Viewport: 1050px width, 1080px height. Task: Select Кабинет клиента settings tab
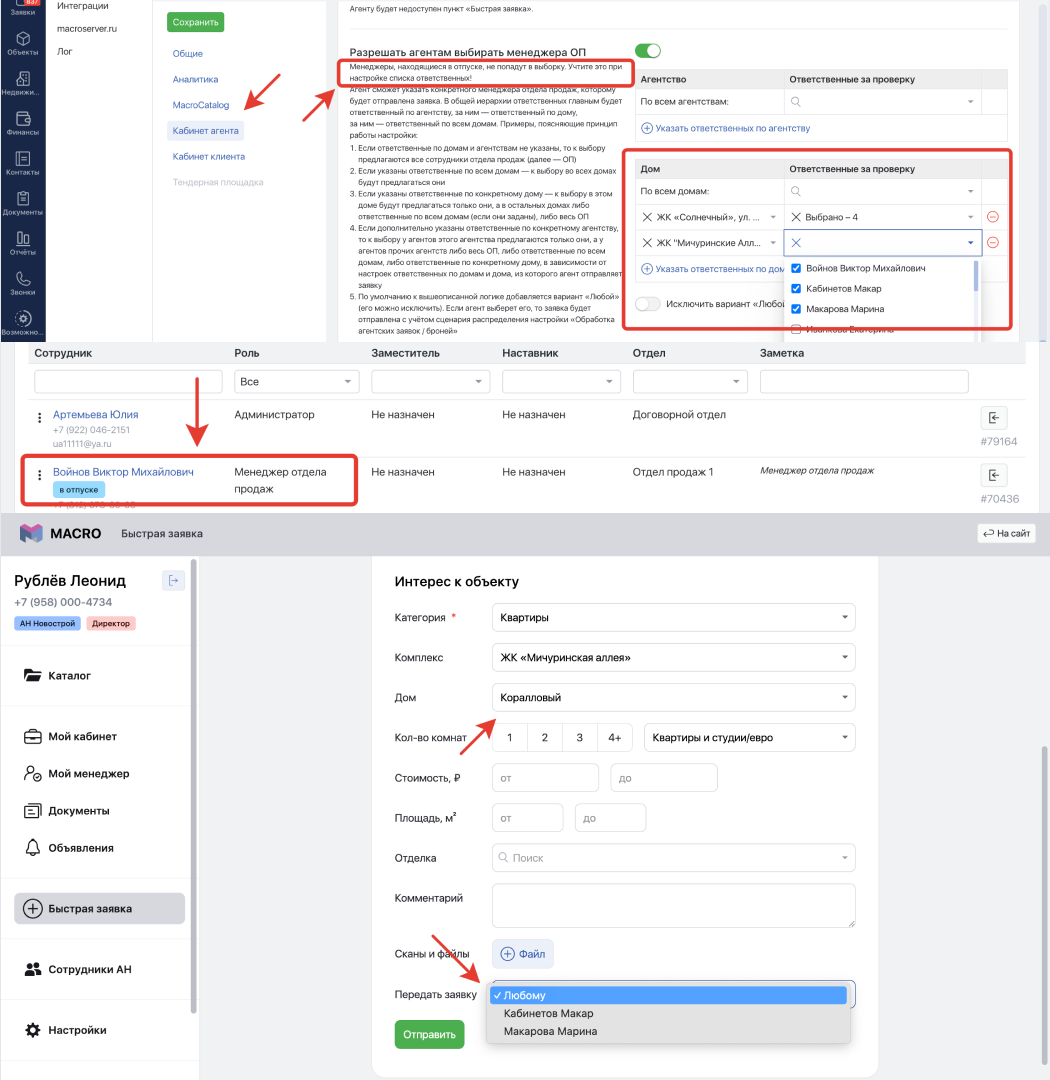click(x=208, y=157)
